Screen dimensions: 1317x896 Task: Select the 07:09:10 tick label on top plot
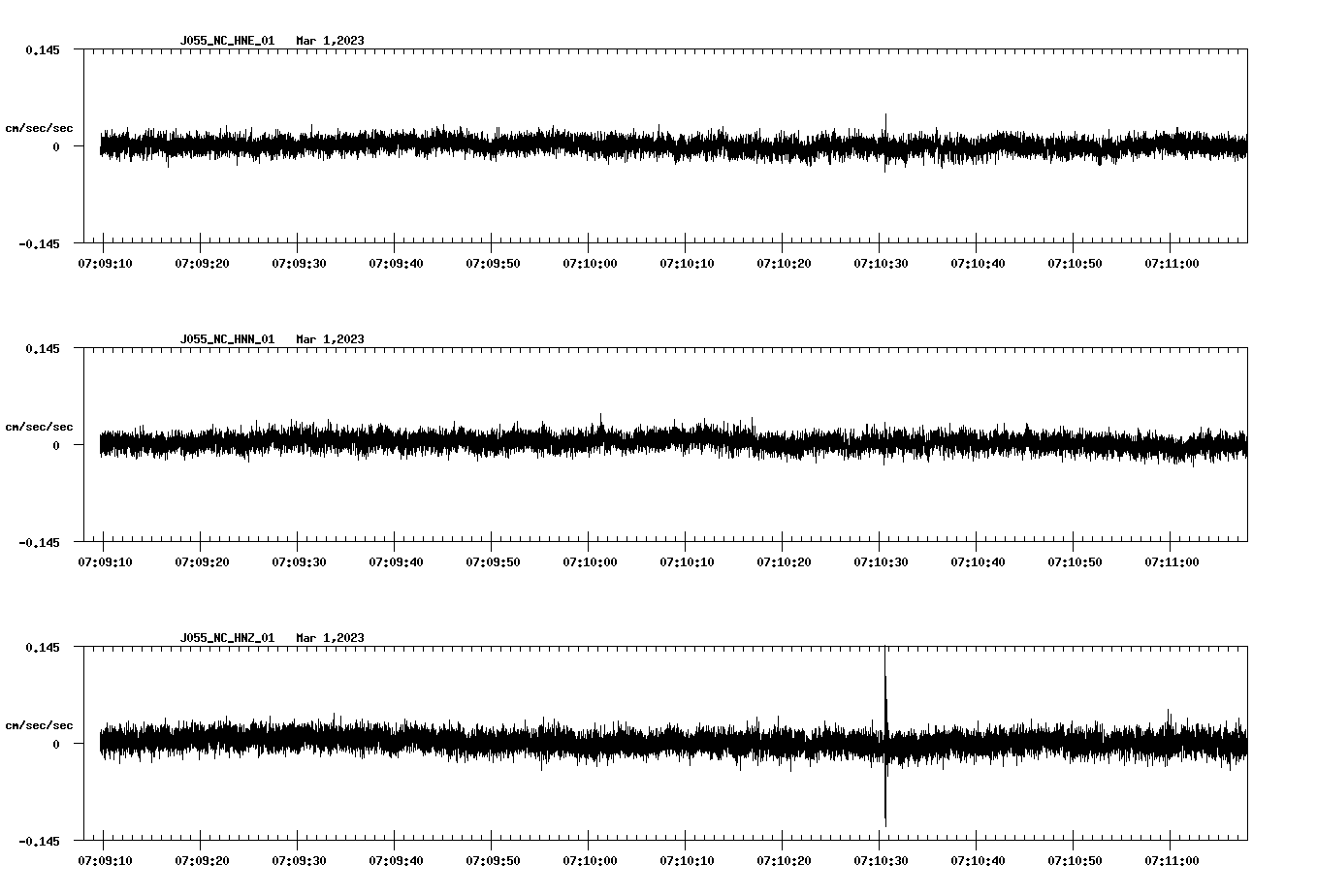click(105, 261)
